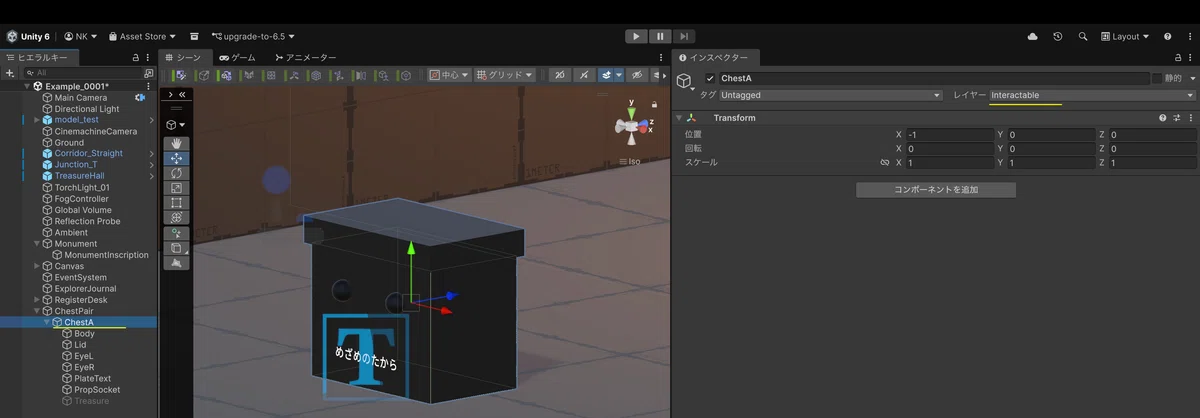Switch to the ゲーム tab
Image resolution: width=1200 pixels, height=418 pixels.
pos(238,58)
